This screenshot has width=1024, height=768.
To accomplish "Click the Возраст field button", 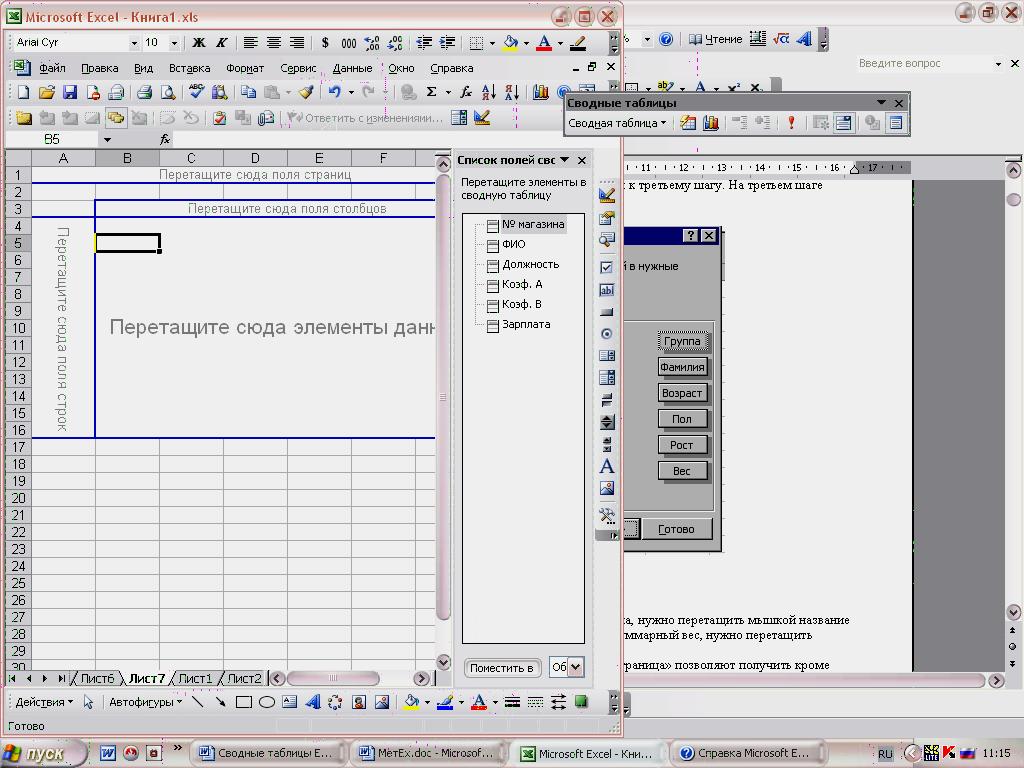I will (682, 393).
